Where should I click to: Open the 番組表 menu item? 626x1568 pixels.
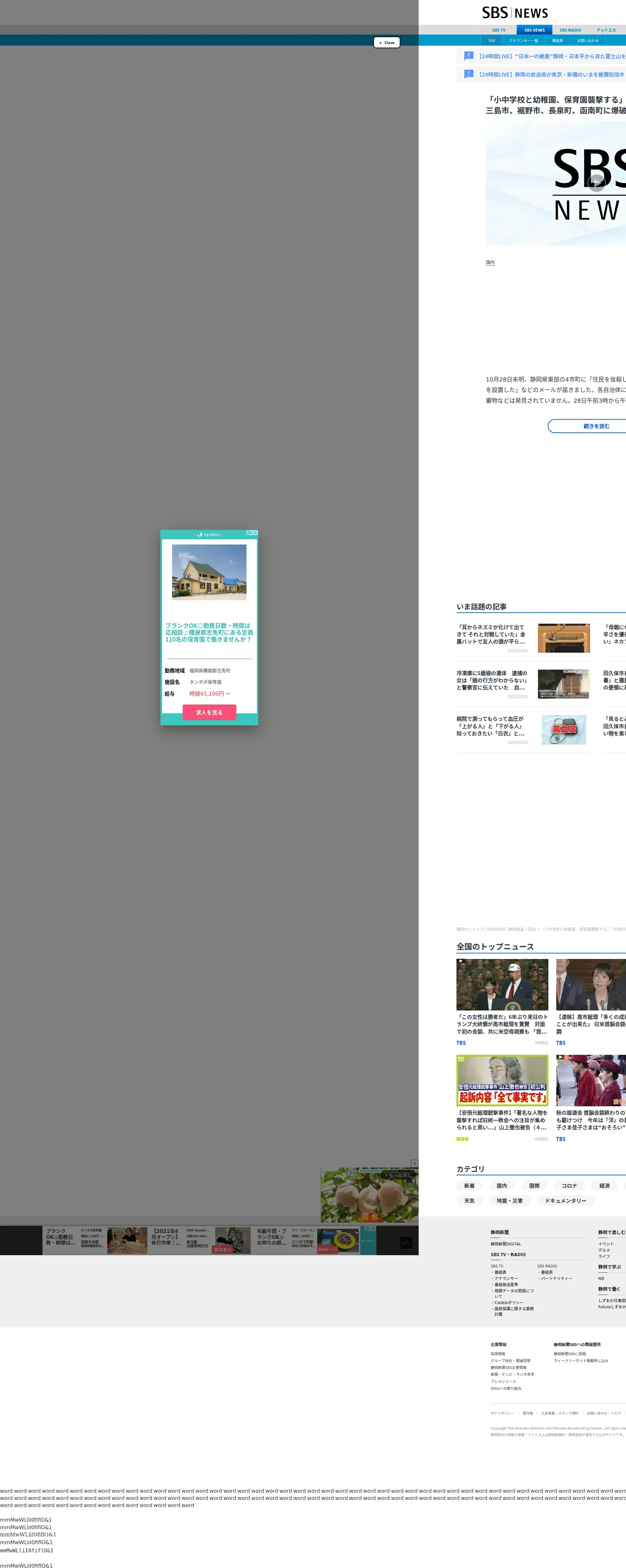pos(557,41)
